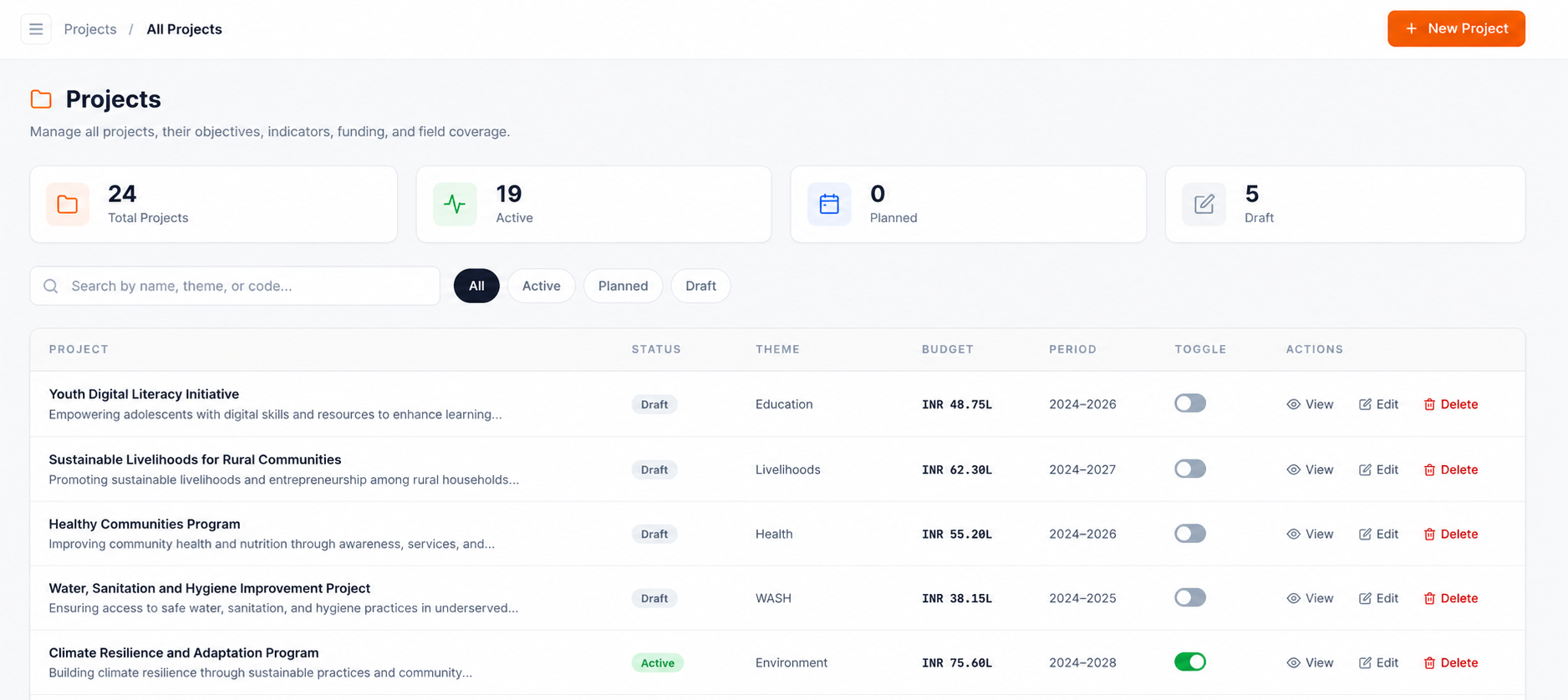Click budget INR 75.60L
Screen dimensions: 1568x700
click(x=957, y=662)
